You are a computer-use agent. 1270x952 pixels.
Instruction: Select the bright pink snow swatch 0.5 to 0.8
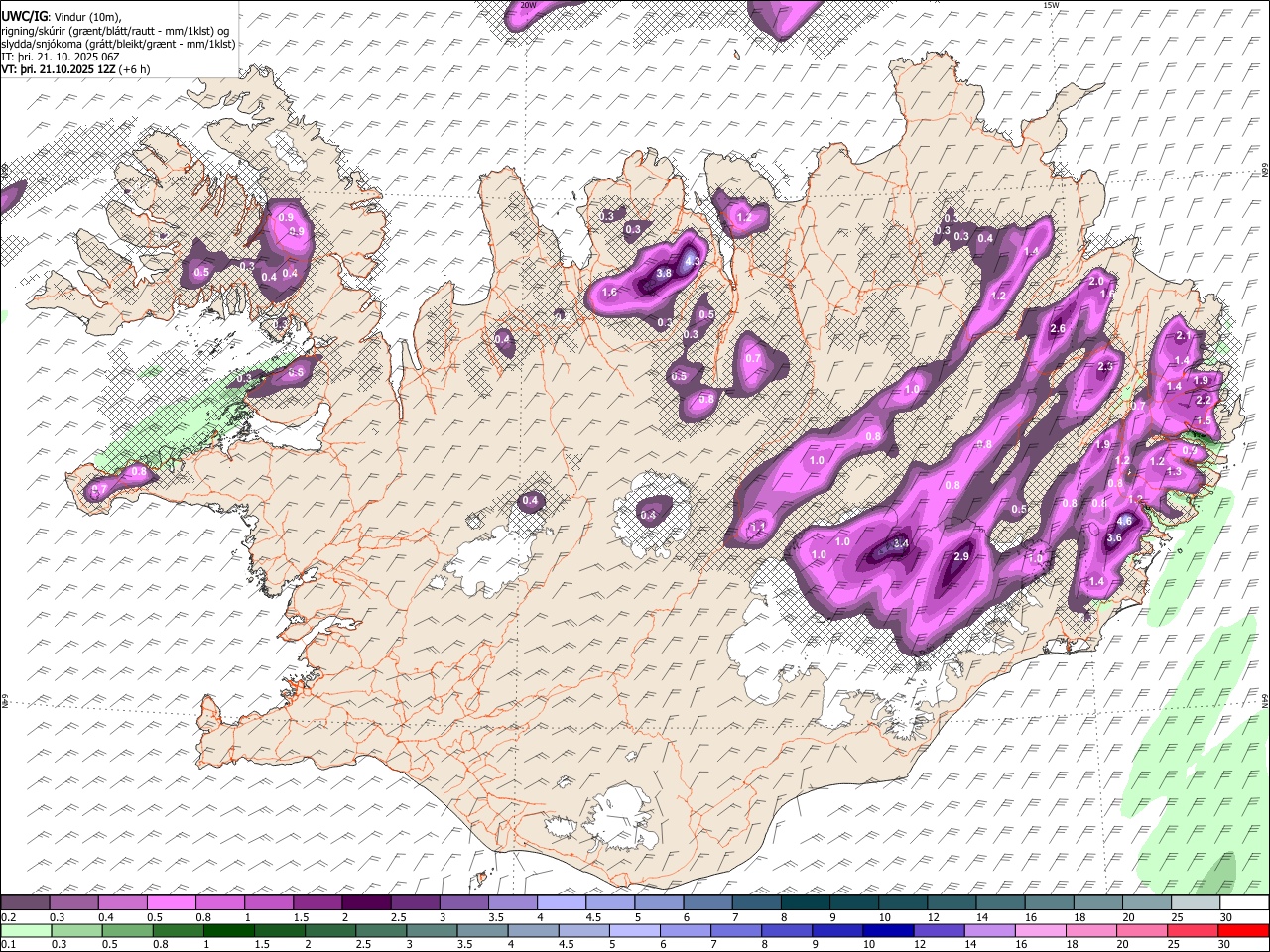[171, 903]
